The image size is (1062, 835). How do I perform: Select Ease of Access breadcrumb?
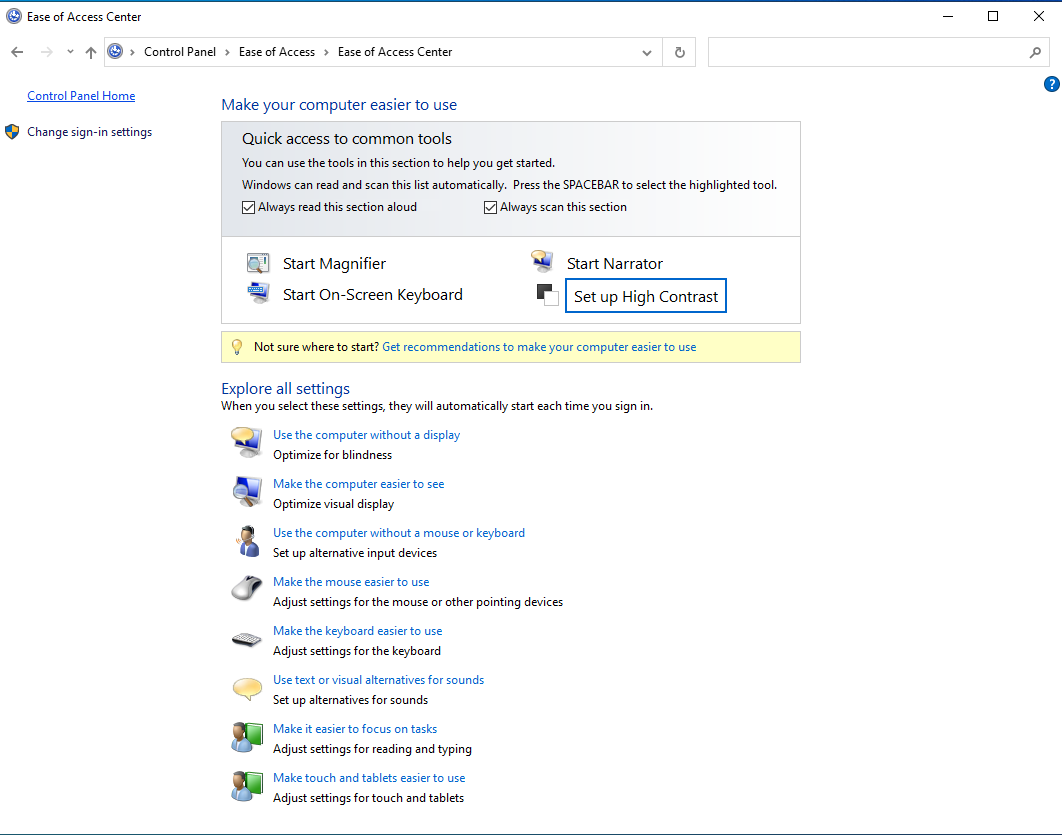point(276,52)
